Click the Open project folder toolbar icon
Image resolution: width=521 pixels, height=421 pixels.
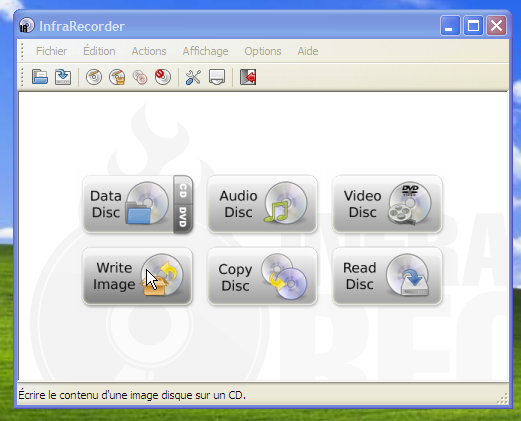pyautogui.click(x=40, y=77)
